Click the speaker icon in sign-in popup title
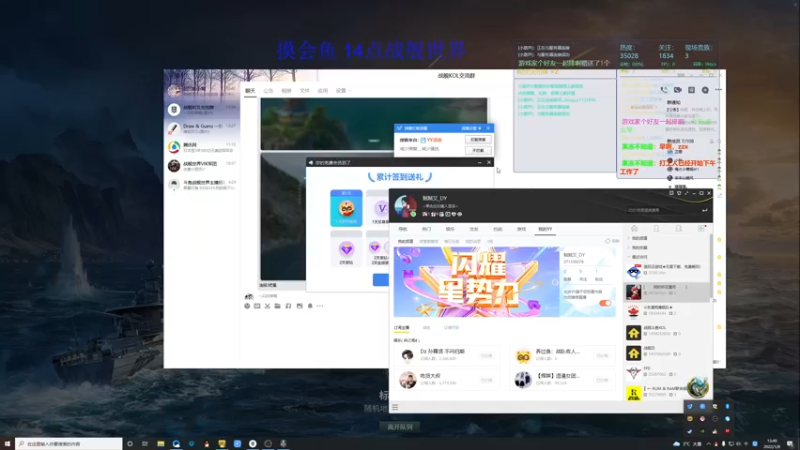Viewport: 800px width, 450px height. 311,163
